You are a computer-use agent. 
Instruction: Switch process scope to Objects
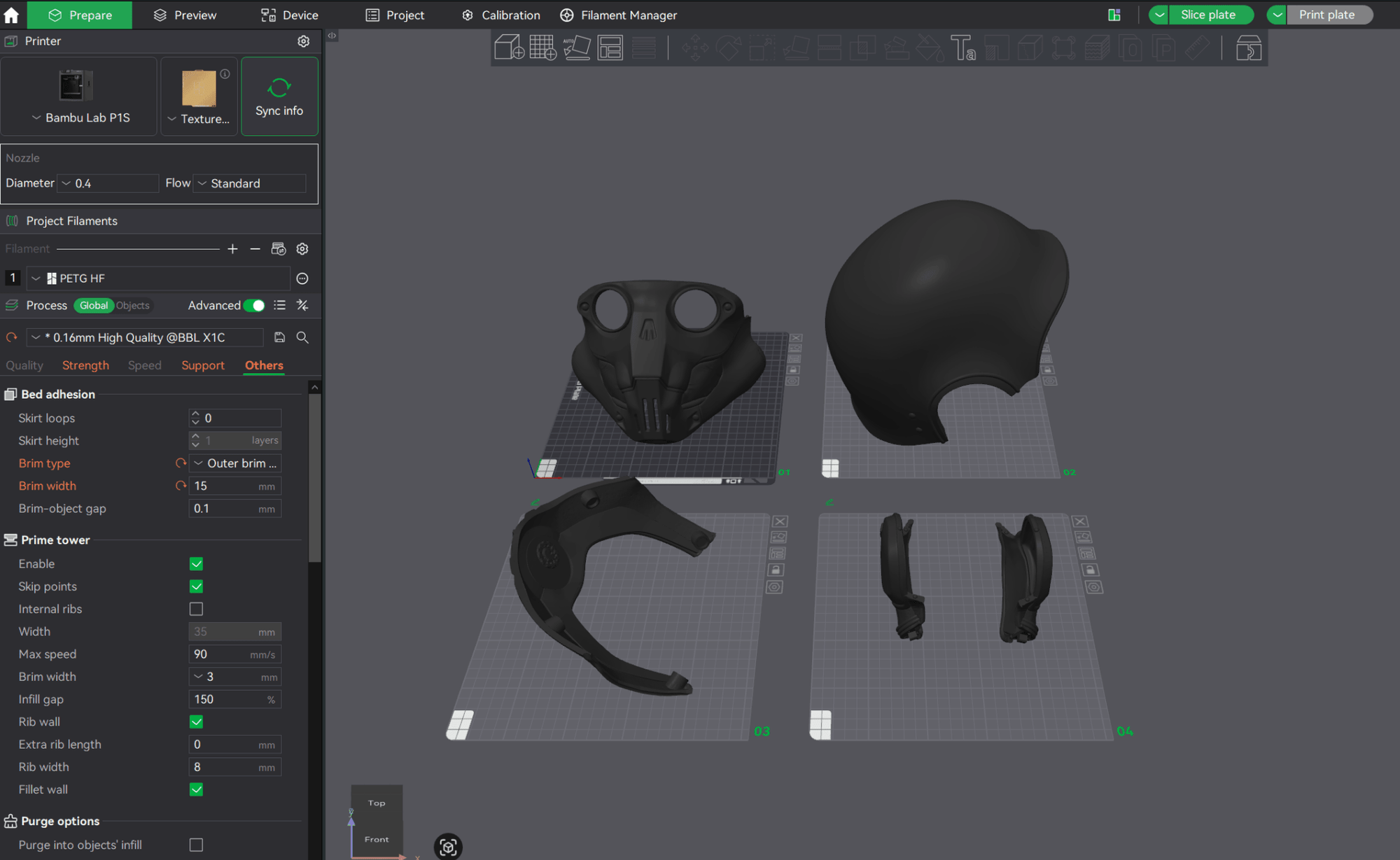click(133, 306)
